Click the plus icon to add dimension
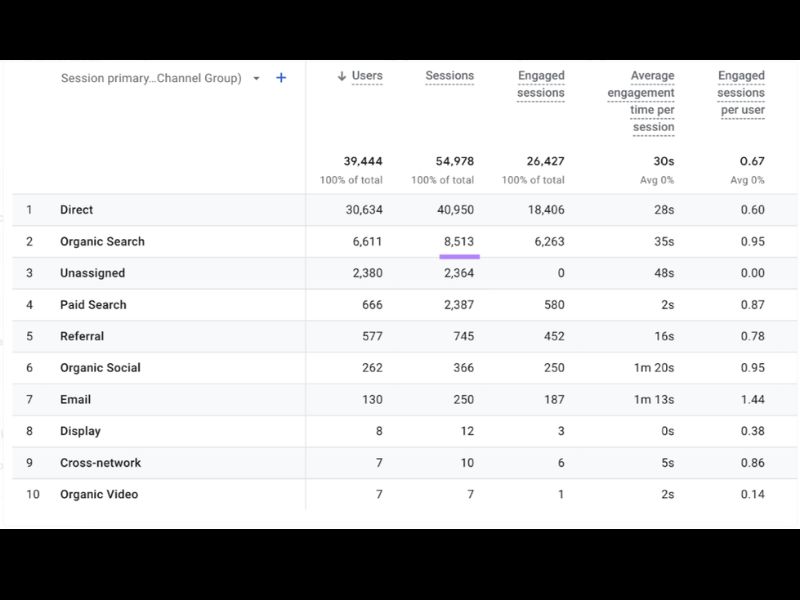This screenshot has height=600, width=800. [281, 78]
